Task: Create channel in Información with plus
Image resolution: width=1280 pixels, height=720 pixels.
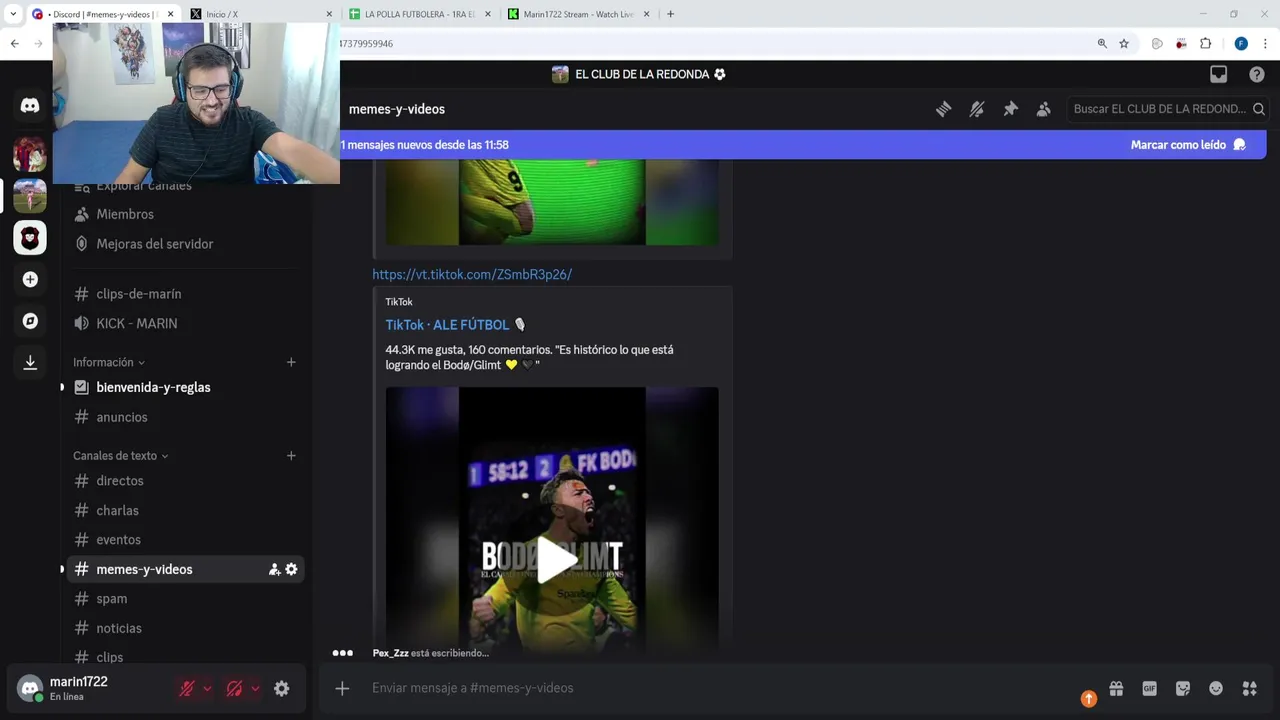Action: point(291,362)
